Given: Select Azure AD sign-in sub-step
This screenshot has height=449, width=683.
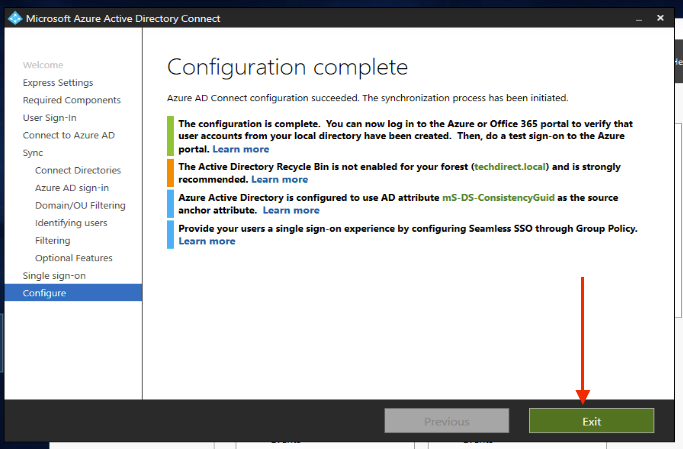Looking at the screenshot, I should [72, 188].
